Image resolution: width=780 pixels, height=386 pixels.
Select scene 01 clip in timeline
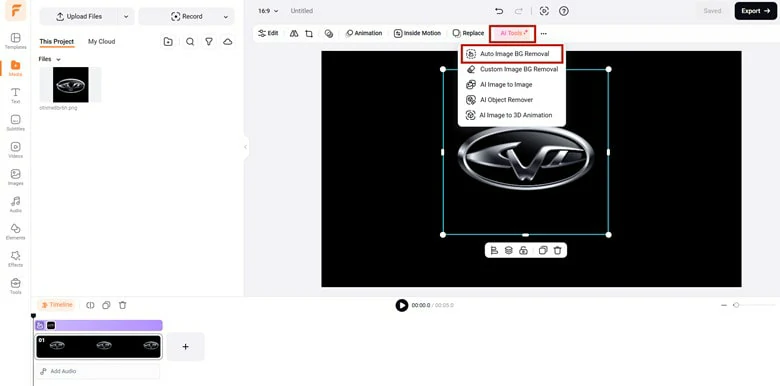tap(98, 347)
